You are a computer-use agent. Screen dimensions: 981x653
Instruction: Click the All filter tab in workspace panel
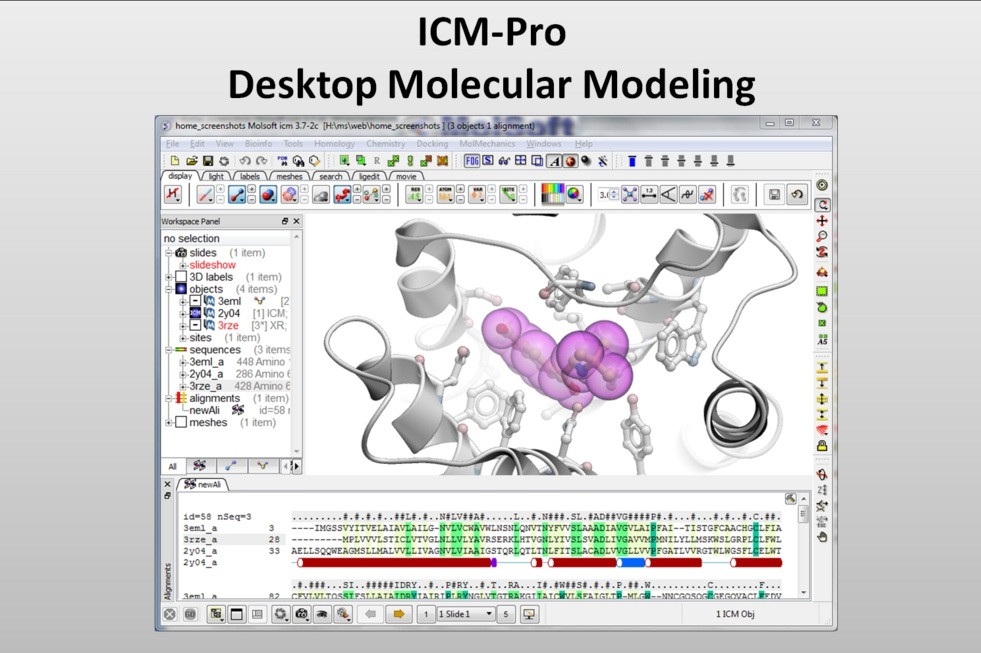click(x=173, y=466)
